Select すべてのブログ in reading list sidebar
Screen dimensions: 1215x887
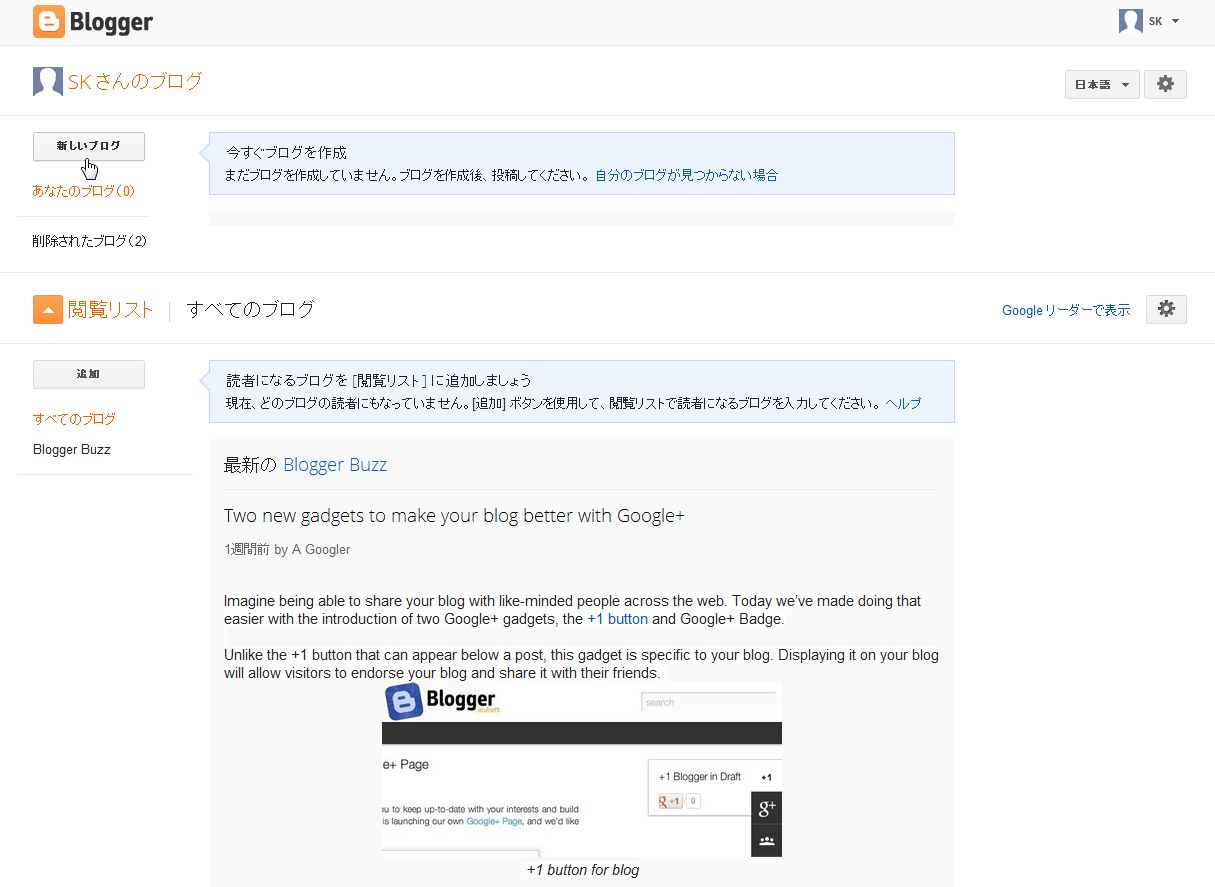(x=74, y=419)
